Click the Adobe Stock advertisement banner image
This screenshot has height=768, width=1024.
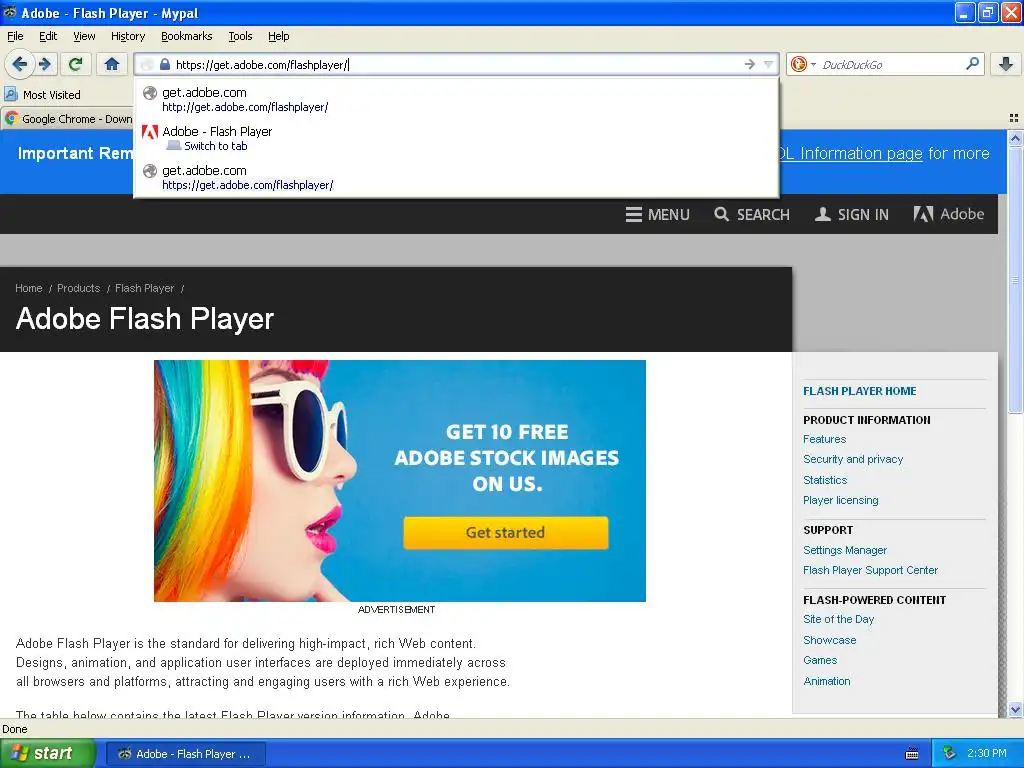click(x=400, y=481)
